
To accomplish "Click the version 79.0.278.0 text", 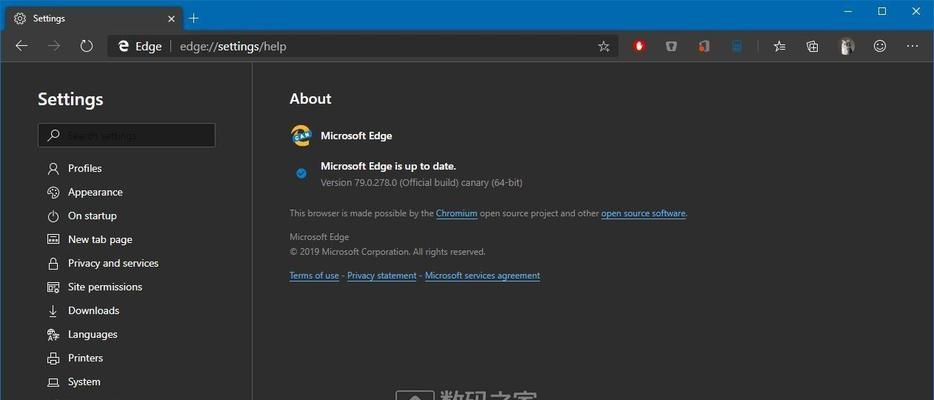I will tap(421, 183).
